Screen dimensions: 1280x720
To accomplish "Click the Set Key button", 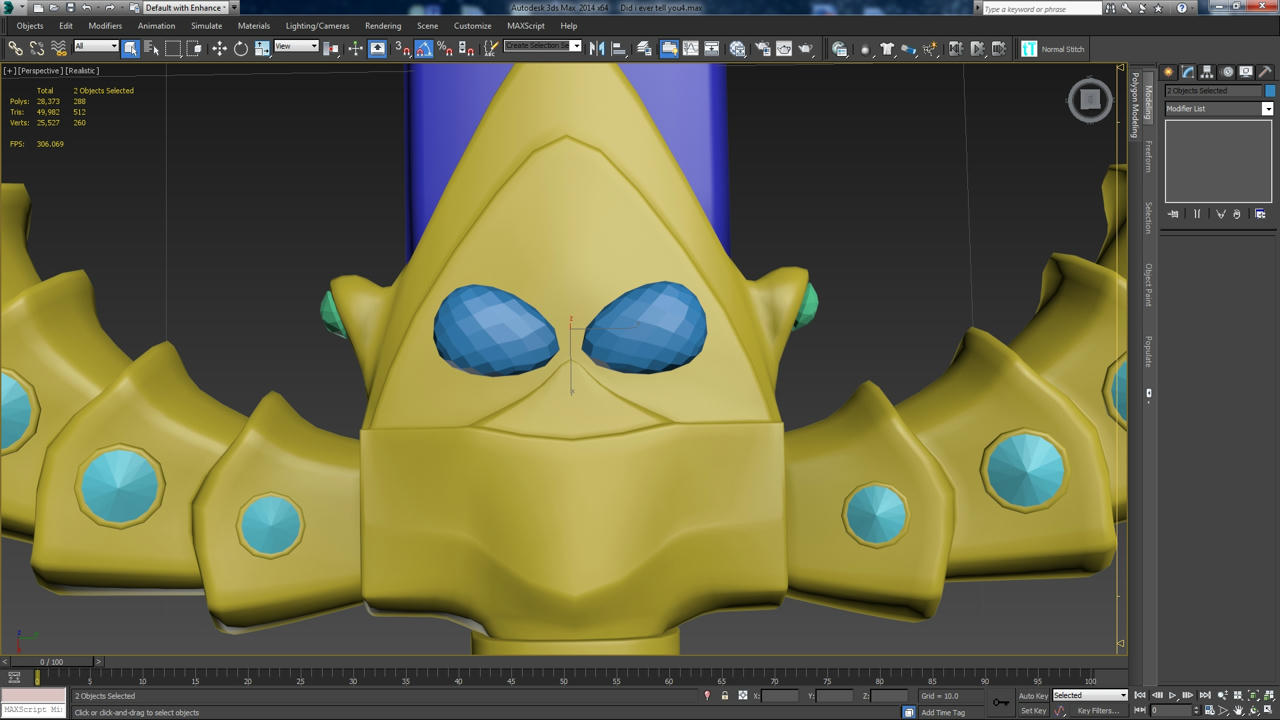I will click(x=1033, y=711).
